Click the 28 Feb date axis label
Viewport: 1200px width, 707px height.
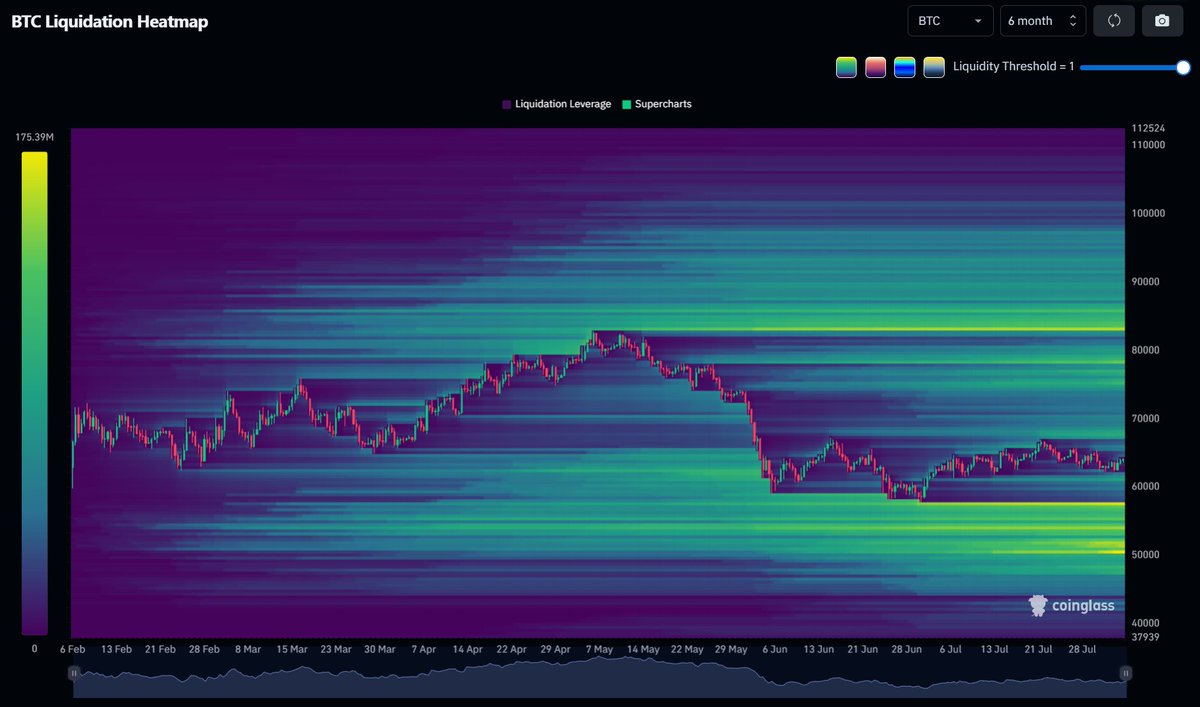(x=203, y=649)
